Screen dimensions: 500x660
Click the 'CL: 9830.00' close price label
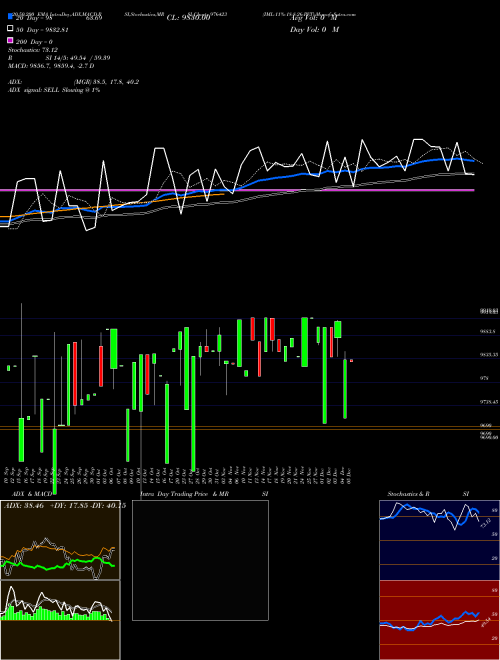click(188, 18)
